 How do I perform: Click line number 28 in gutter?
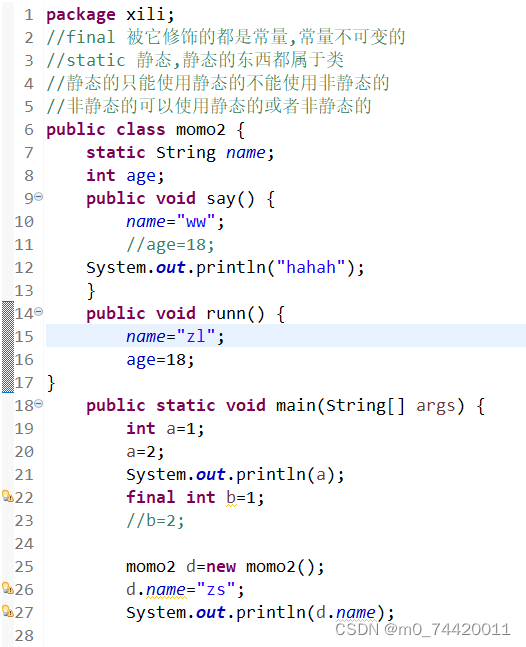click(x=24, y=635)
